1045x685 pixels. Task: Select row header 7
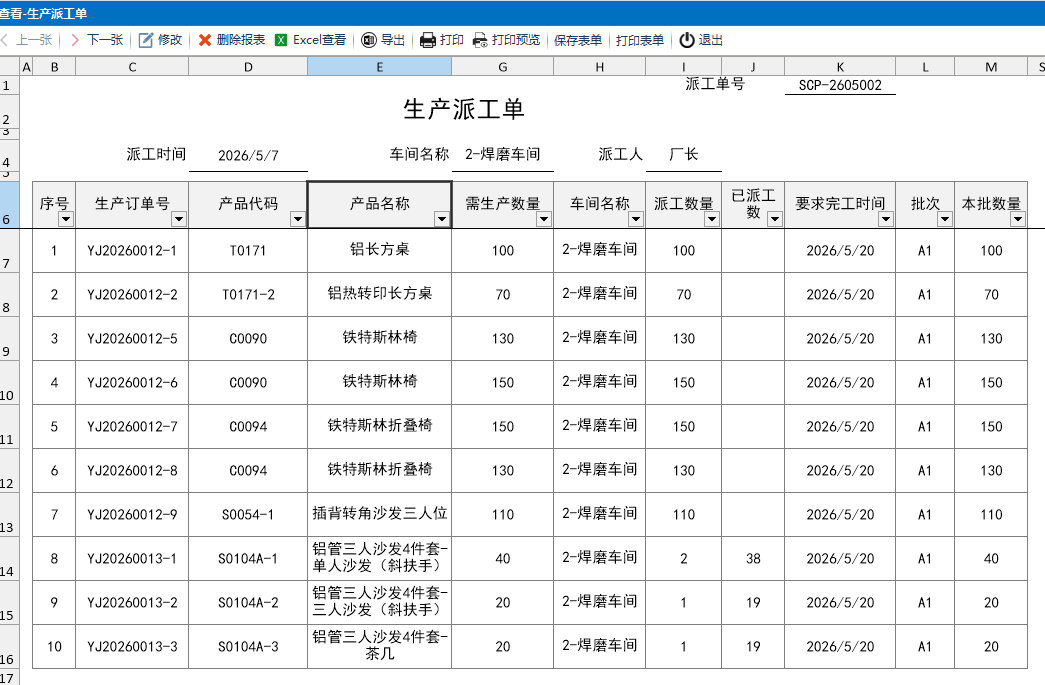(x=7, y=251)
